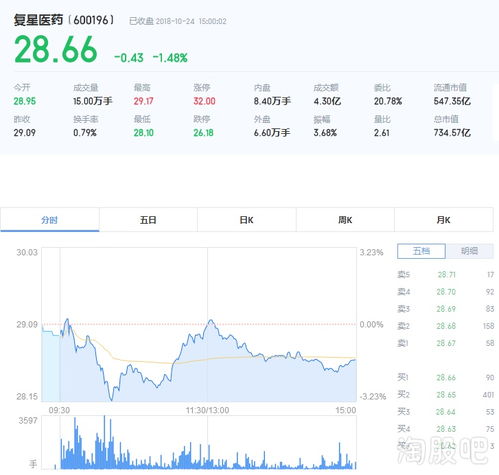This screenshot has height=475, width=499.
Task: Click the stock code 600196
Action: [x=91, y=20]
